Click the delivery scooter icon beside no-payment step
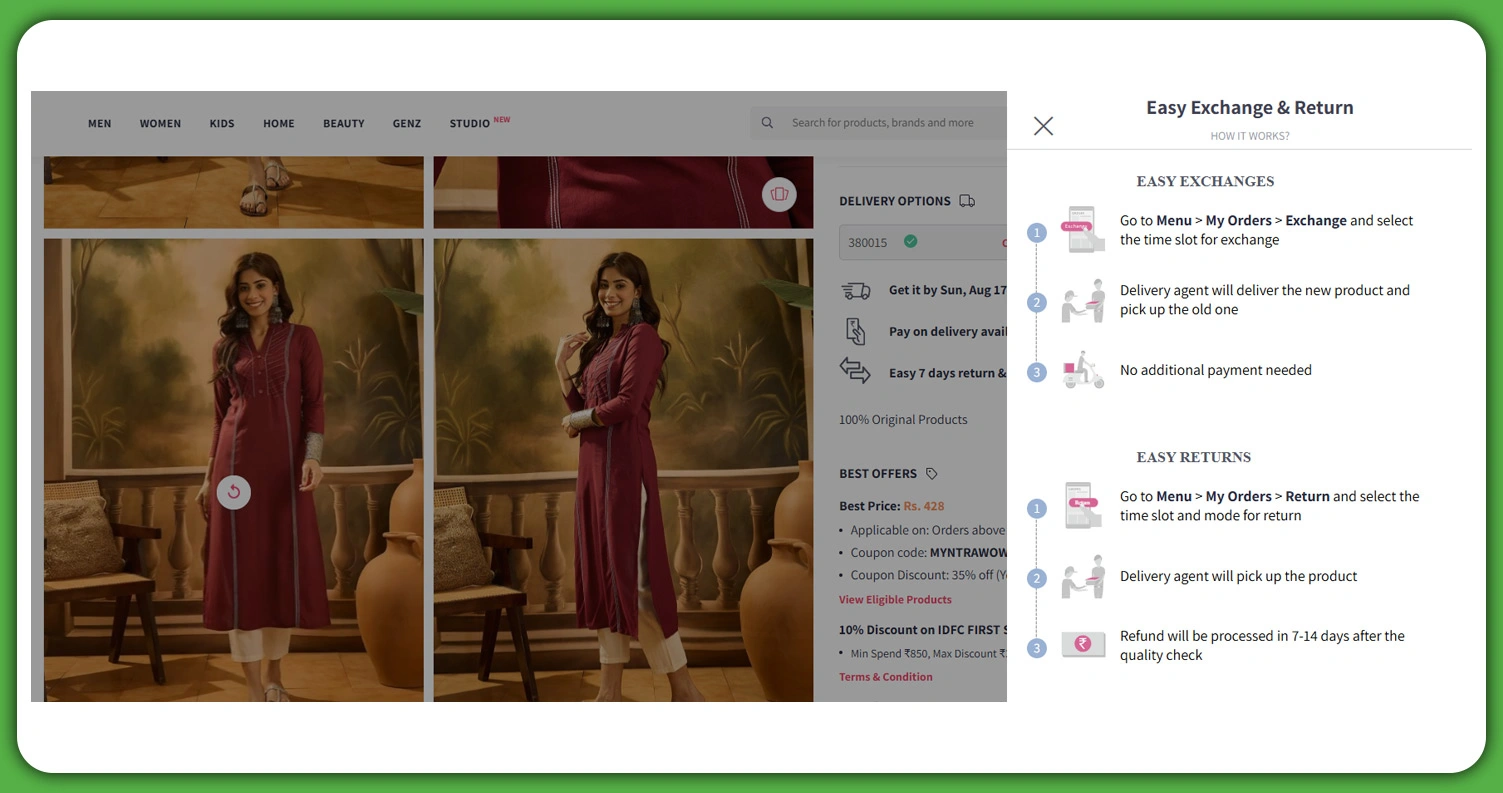 [1083, 369]
